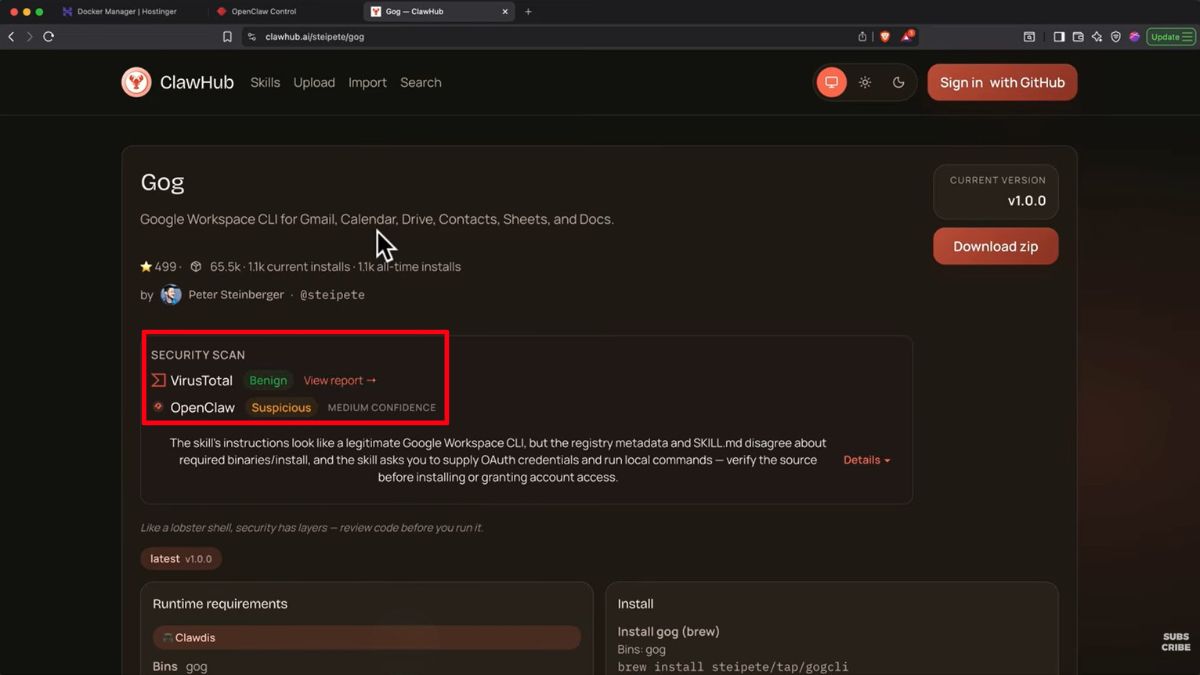Reload the page with the refresh icon
The width and height of the screenshot is (1200, 675).
pos(48,36)
